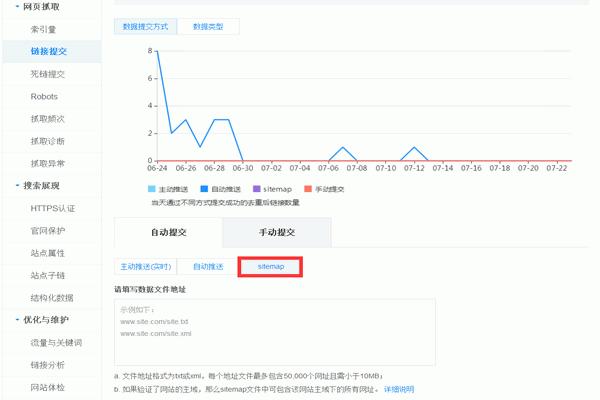Select the 手动提交 tab
600x400 pixels.
(x=277, y=232)
